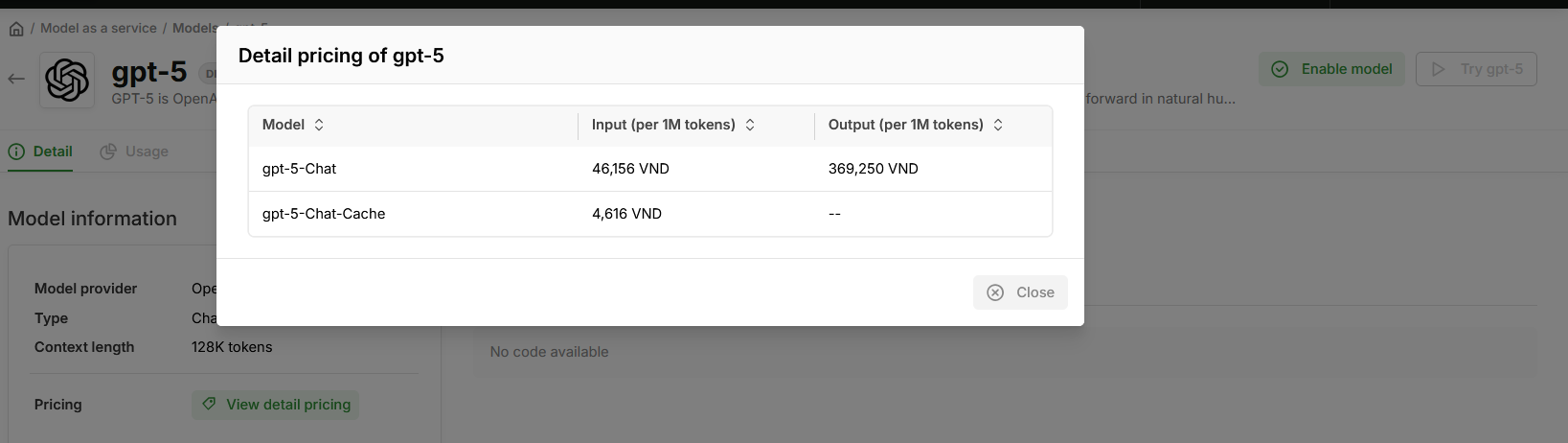
Task: Click the OpenAI logo beside gpt-5
Action: [x=67, y=80]
